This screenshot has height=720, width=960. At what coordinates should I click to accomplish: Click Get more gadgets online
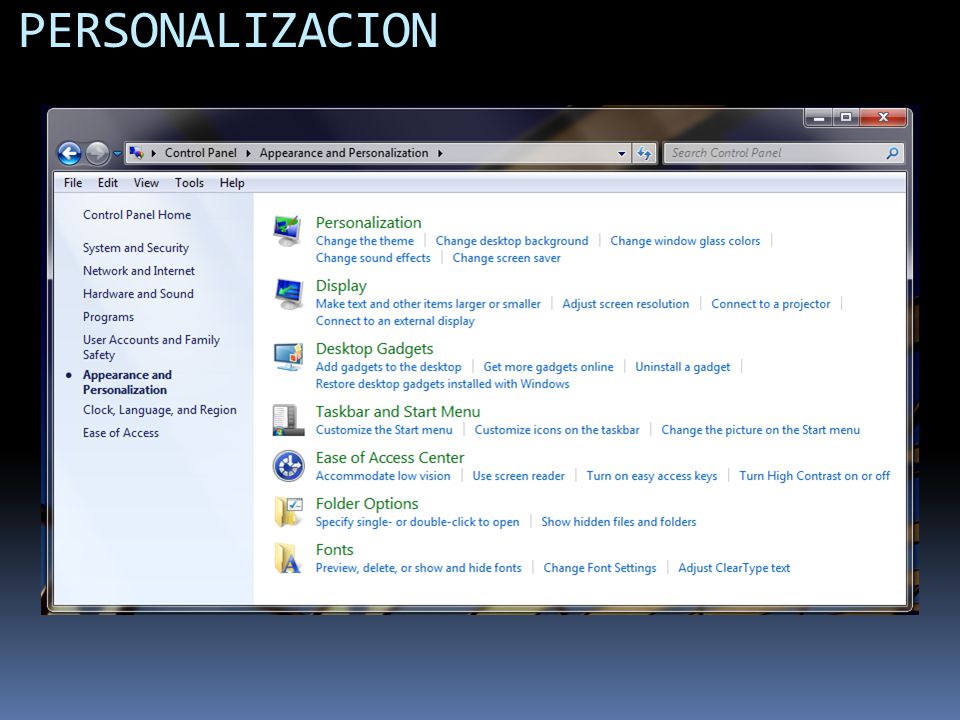point(549,367)
